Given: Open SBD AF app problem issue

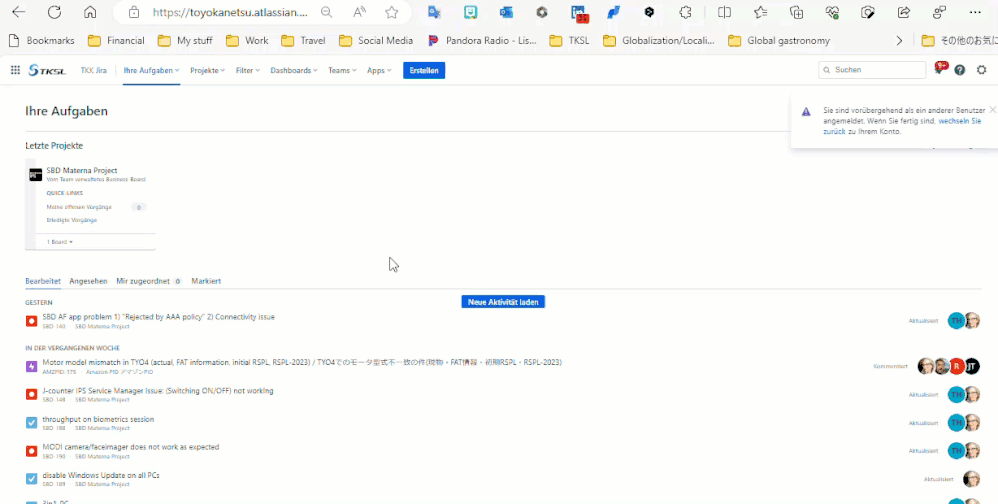Looking at the screenshot, I should tap(158, 317).
